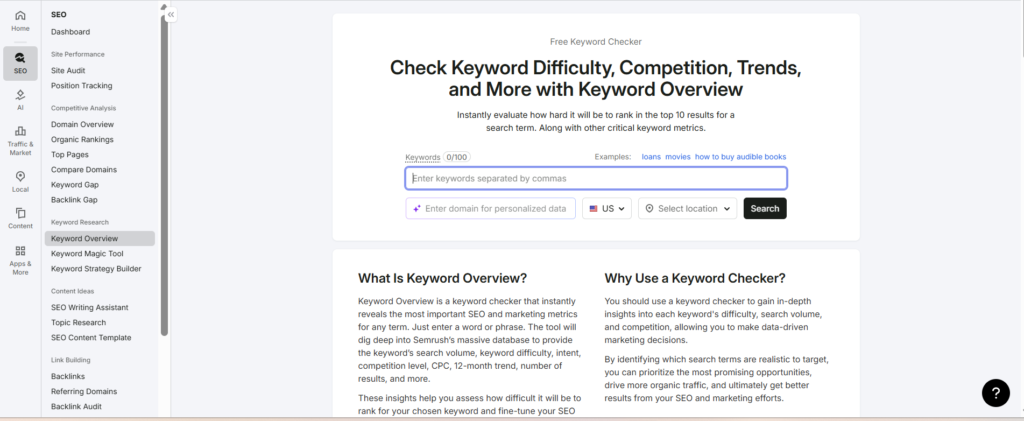Click the 'Free Keyword Checker' caption

[596, 42]
